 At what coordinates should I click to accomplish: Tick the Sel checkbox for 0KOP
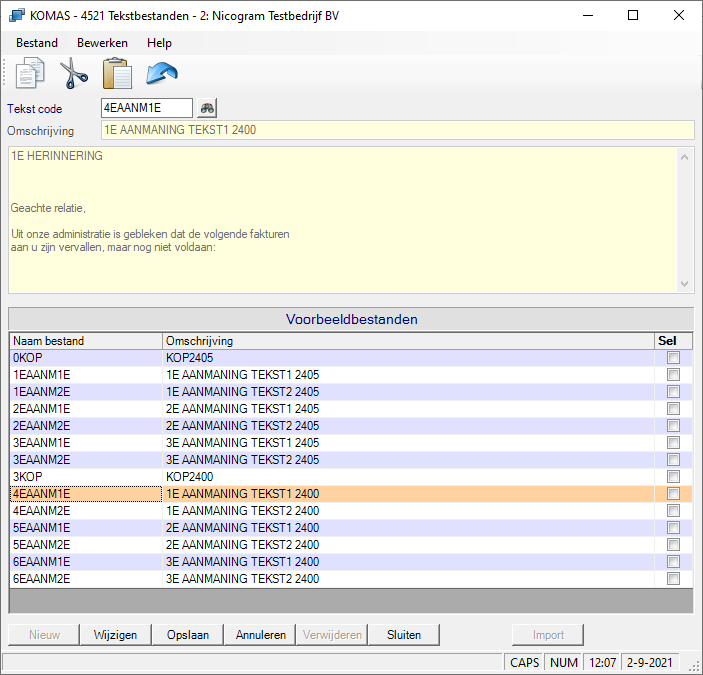673,358
